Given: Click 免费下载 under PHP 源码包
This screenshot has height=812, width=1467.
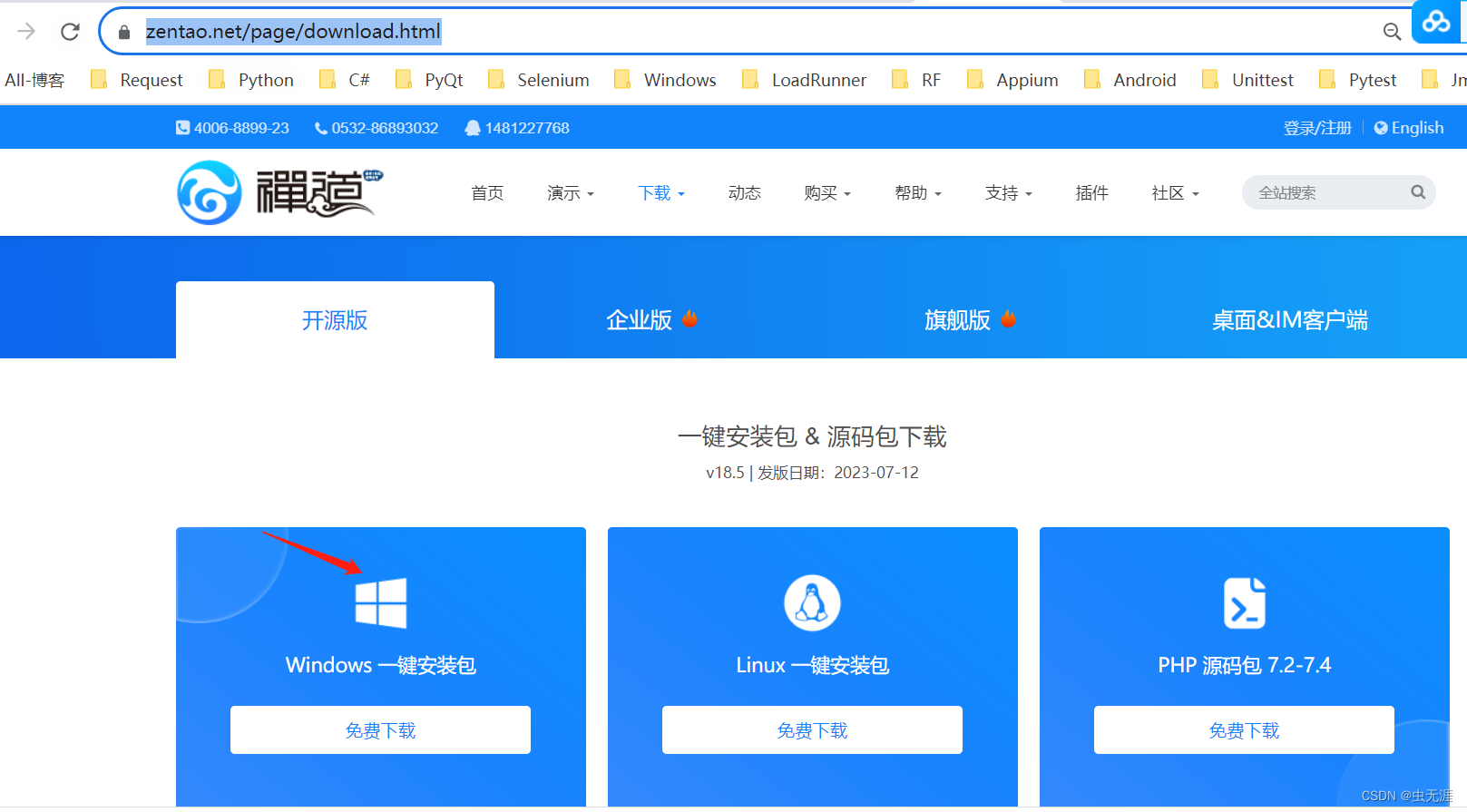Looking at the screenshot, I should pos(1244,730).
